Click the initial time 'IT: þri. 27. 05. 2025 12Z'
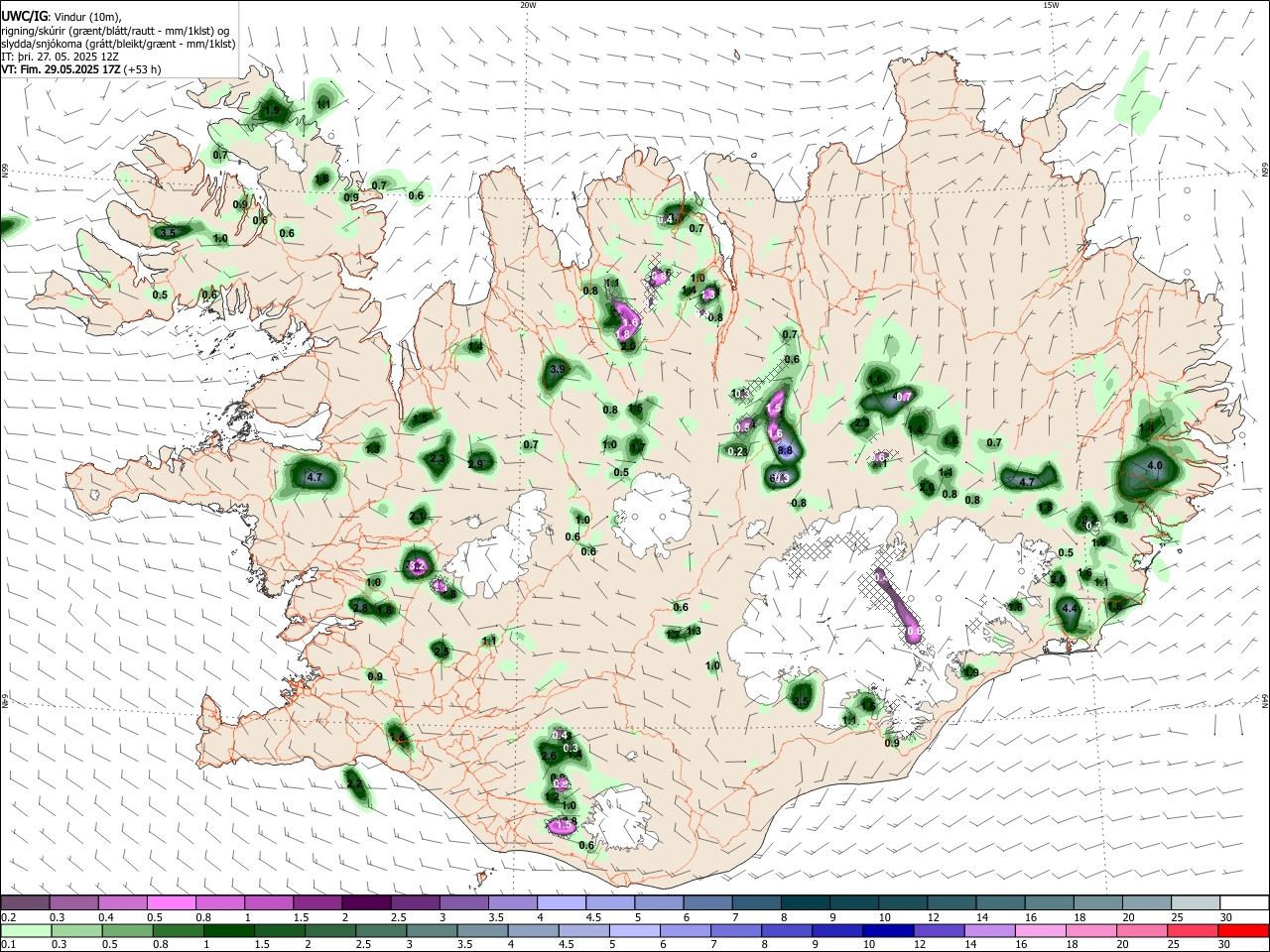This screenshot has height=952, width=1270. pos(61,57)
